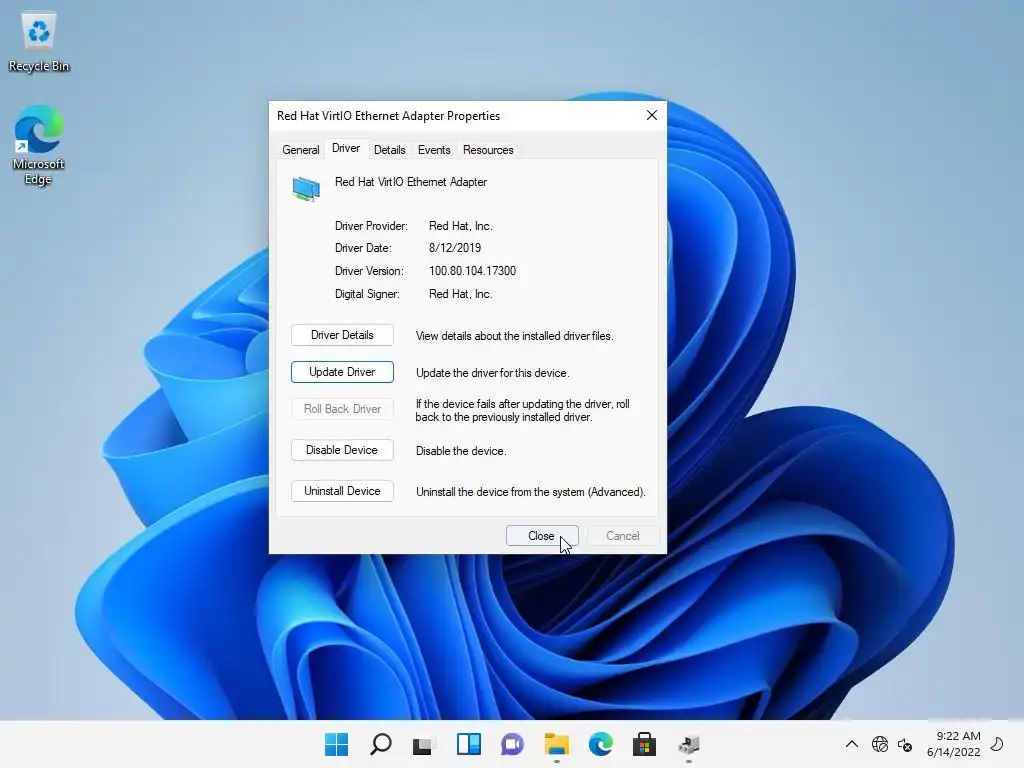
Task: Click the 'Driver Provider:' label
Action: [371, 226]
